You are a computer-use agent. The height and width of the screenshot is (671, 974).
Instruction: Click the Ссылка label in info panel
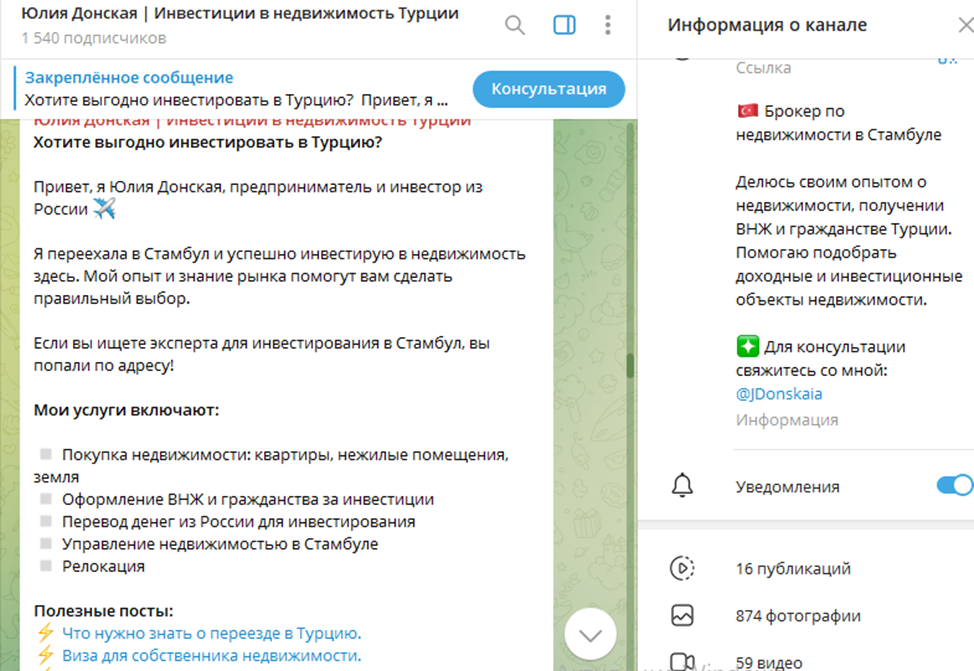pyautogui.click(x=763, y=67)
